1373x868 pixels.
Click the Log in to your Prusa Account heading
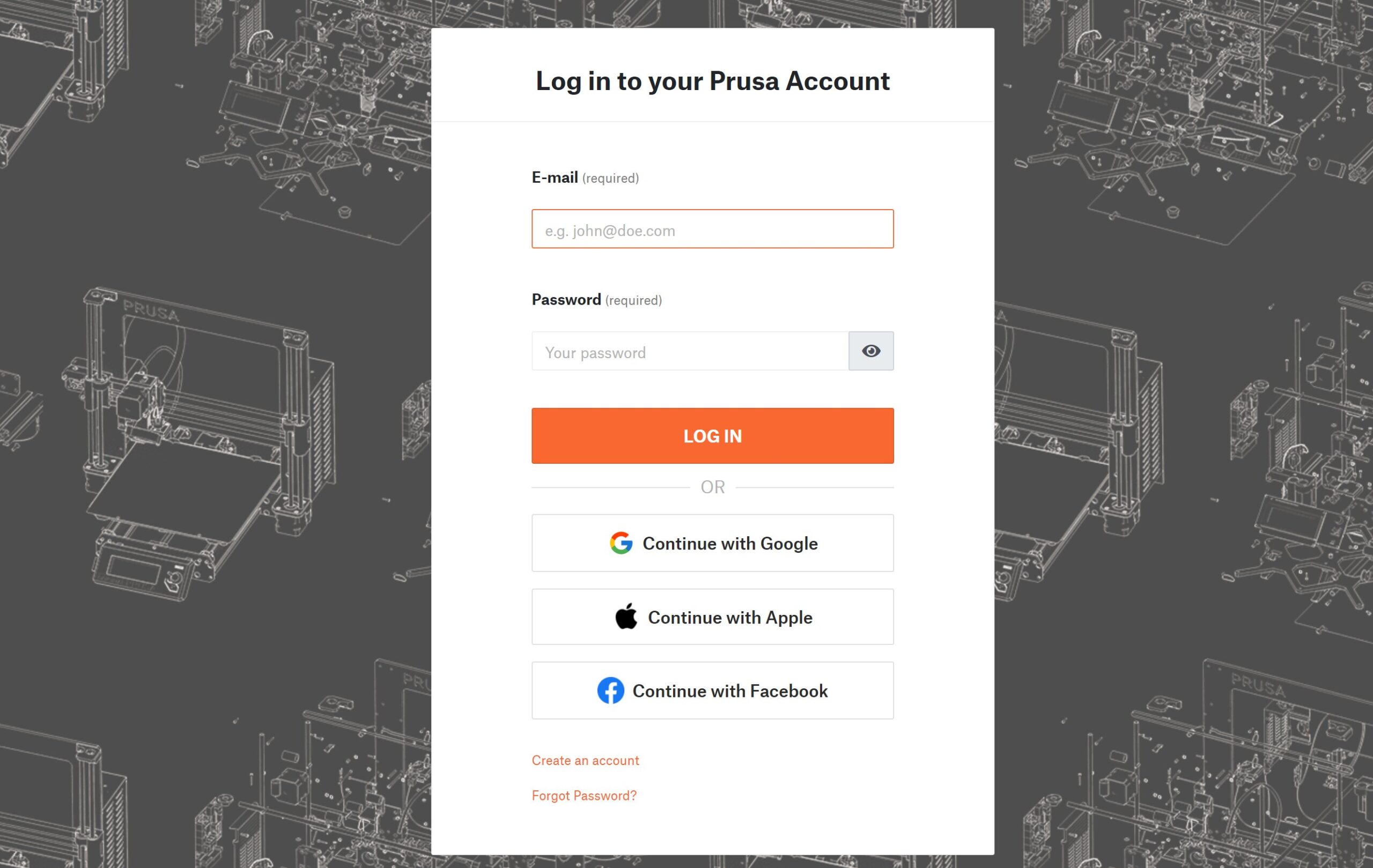coord(712,81)
